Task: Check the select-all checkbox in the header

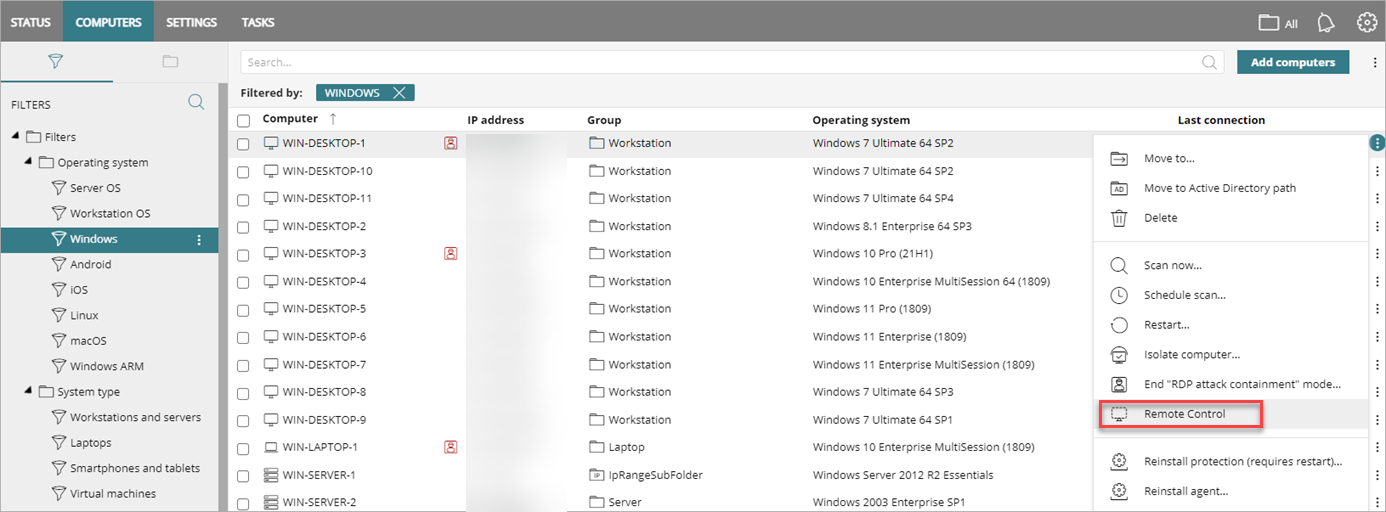Action: [243, 120]
